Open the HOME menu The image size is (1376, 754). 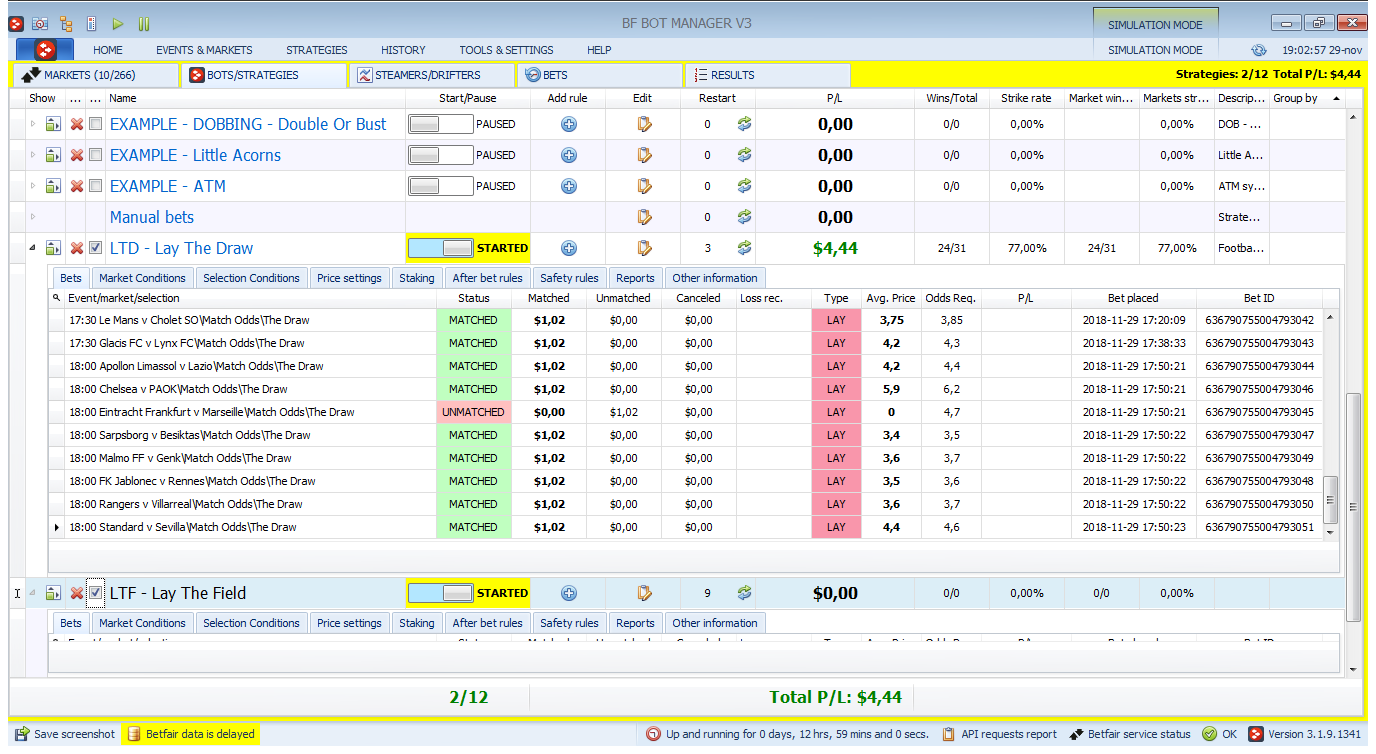[x=108, y=50]
